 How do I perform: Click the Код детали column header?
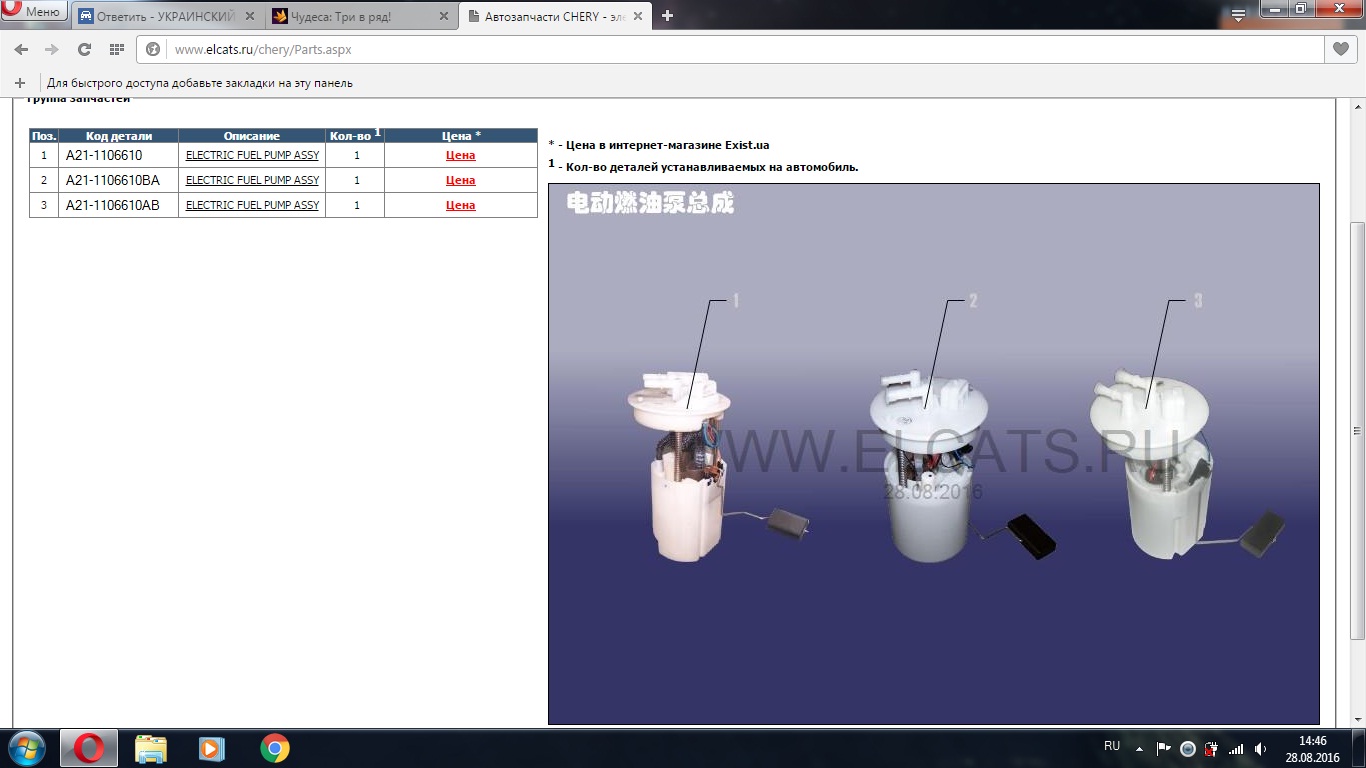point(118,135)
